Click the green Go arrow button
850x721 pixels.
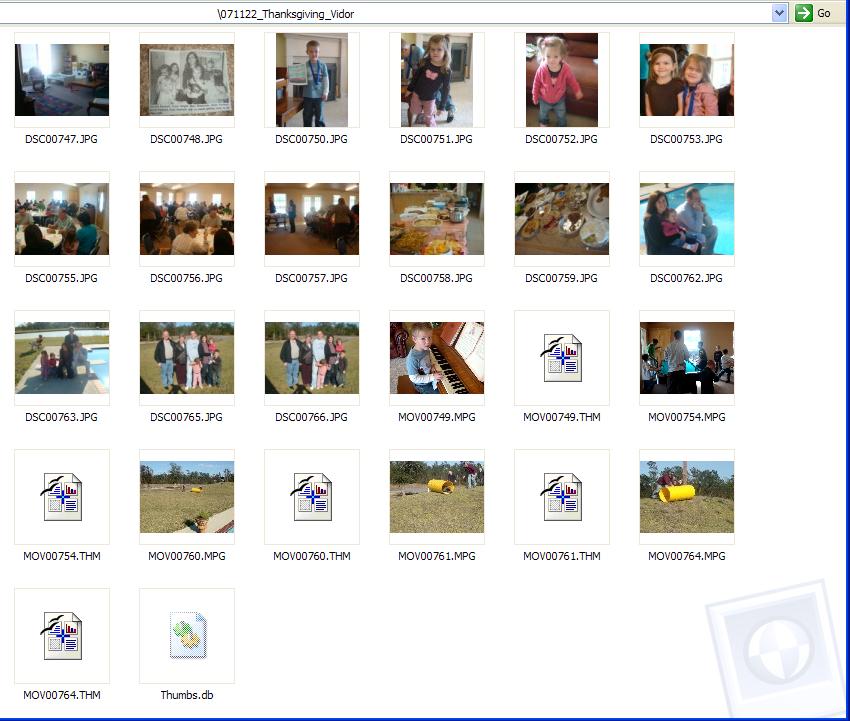[803, 13]
